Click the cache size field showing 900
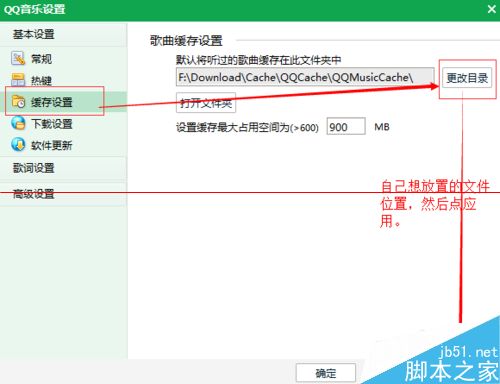 pos(346,127)
